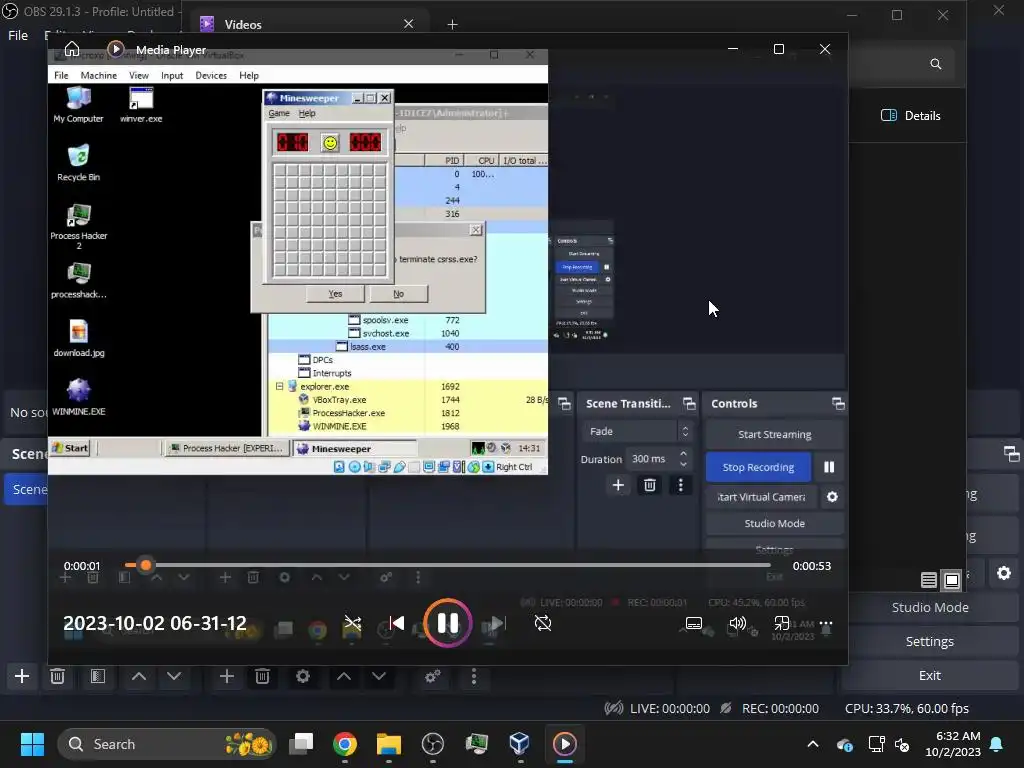Click pause recording icon beside Stop Recording
1024x768 pixels.
[x=829, y=467]
